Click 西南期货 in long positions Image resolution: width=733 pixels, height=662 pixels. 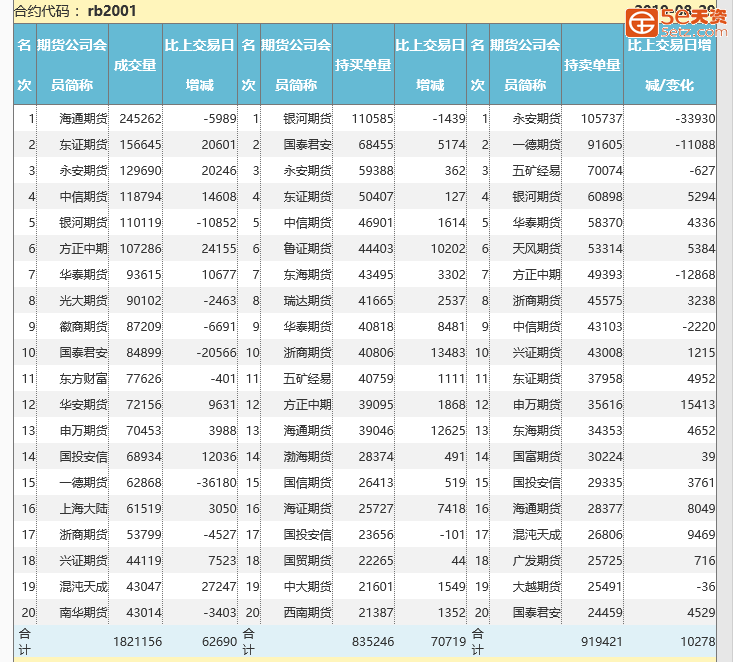coord(307,612)
